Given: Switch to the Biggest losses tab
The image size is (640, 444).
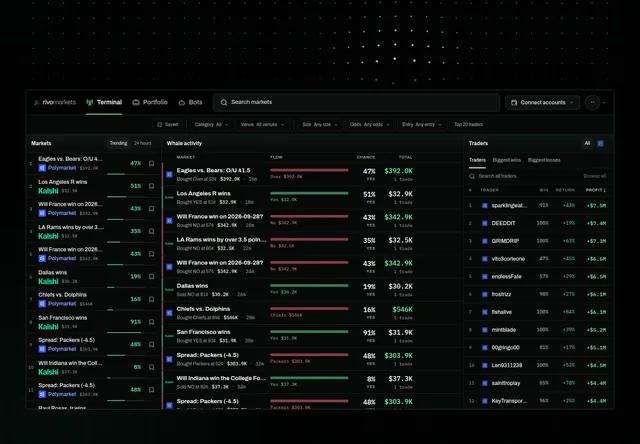Looking at the screenshot, I should tap(544, 160).
